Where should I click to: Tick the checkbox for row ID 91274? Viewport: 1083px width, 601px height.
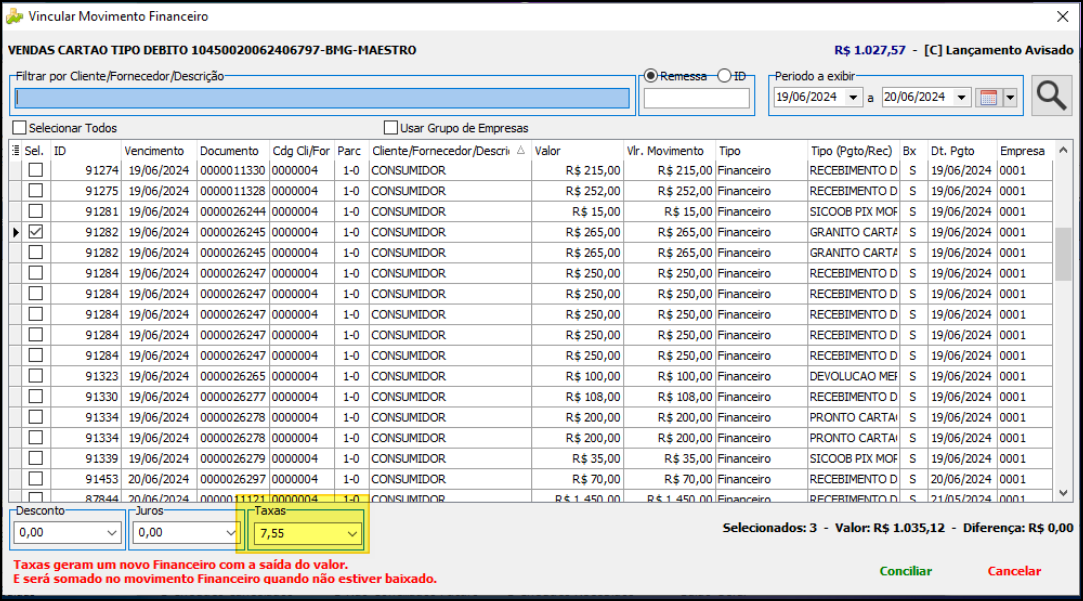pos(36,170)
